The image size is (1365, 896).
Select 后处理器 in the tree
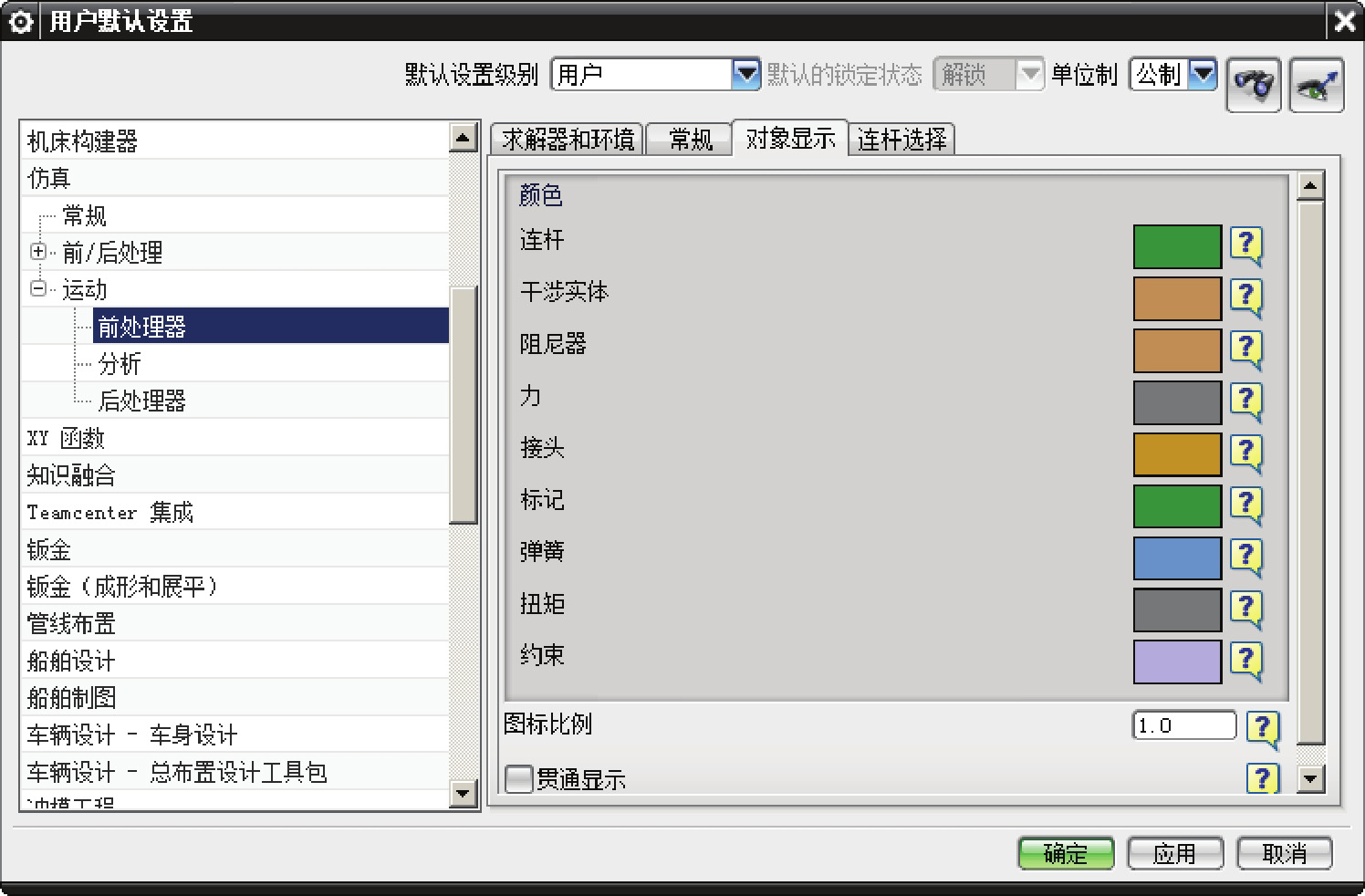point(141,401)
